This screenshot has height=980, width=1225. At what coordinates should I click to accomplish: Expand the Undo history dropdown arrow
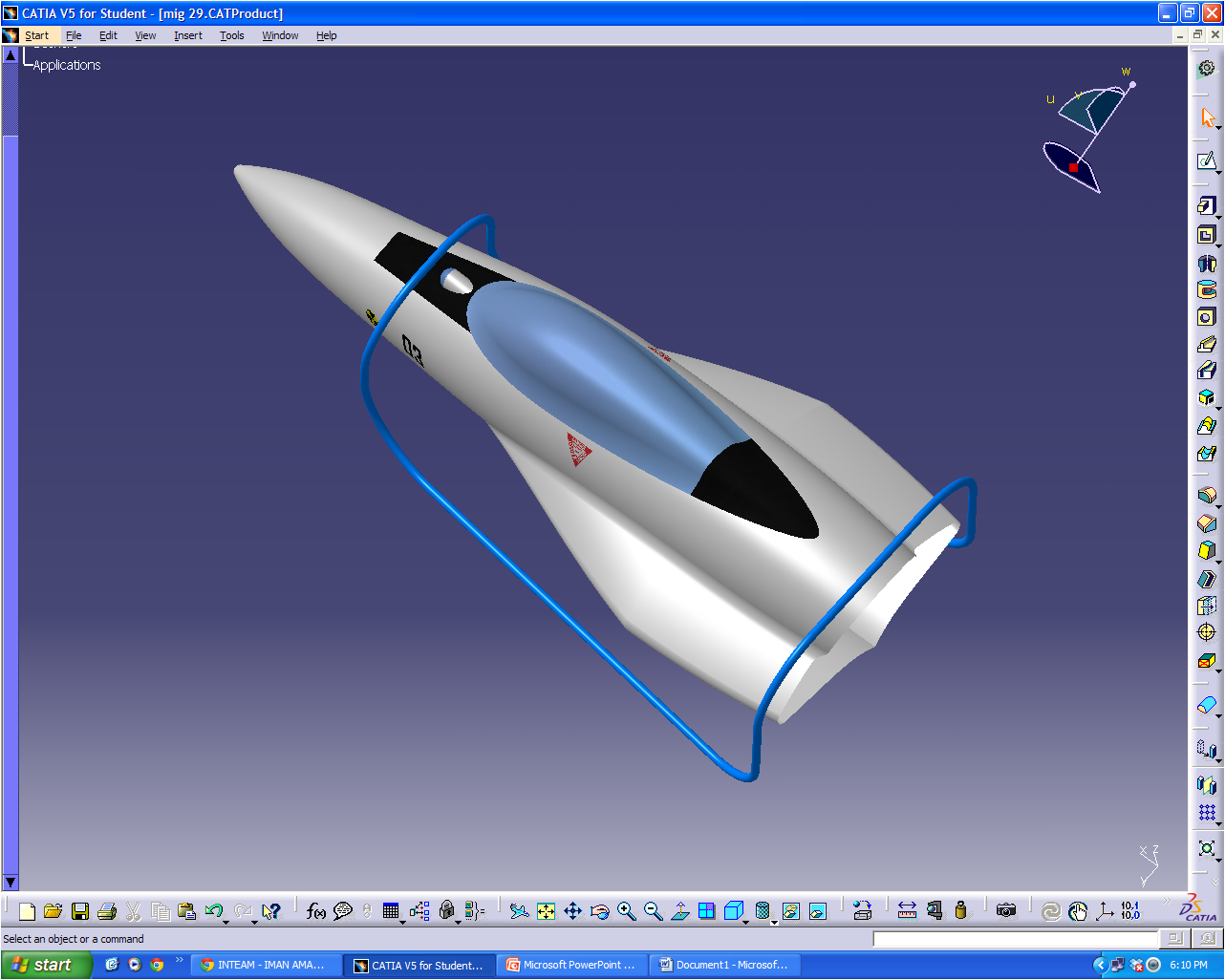[x=226, y=922]
